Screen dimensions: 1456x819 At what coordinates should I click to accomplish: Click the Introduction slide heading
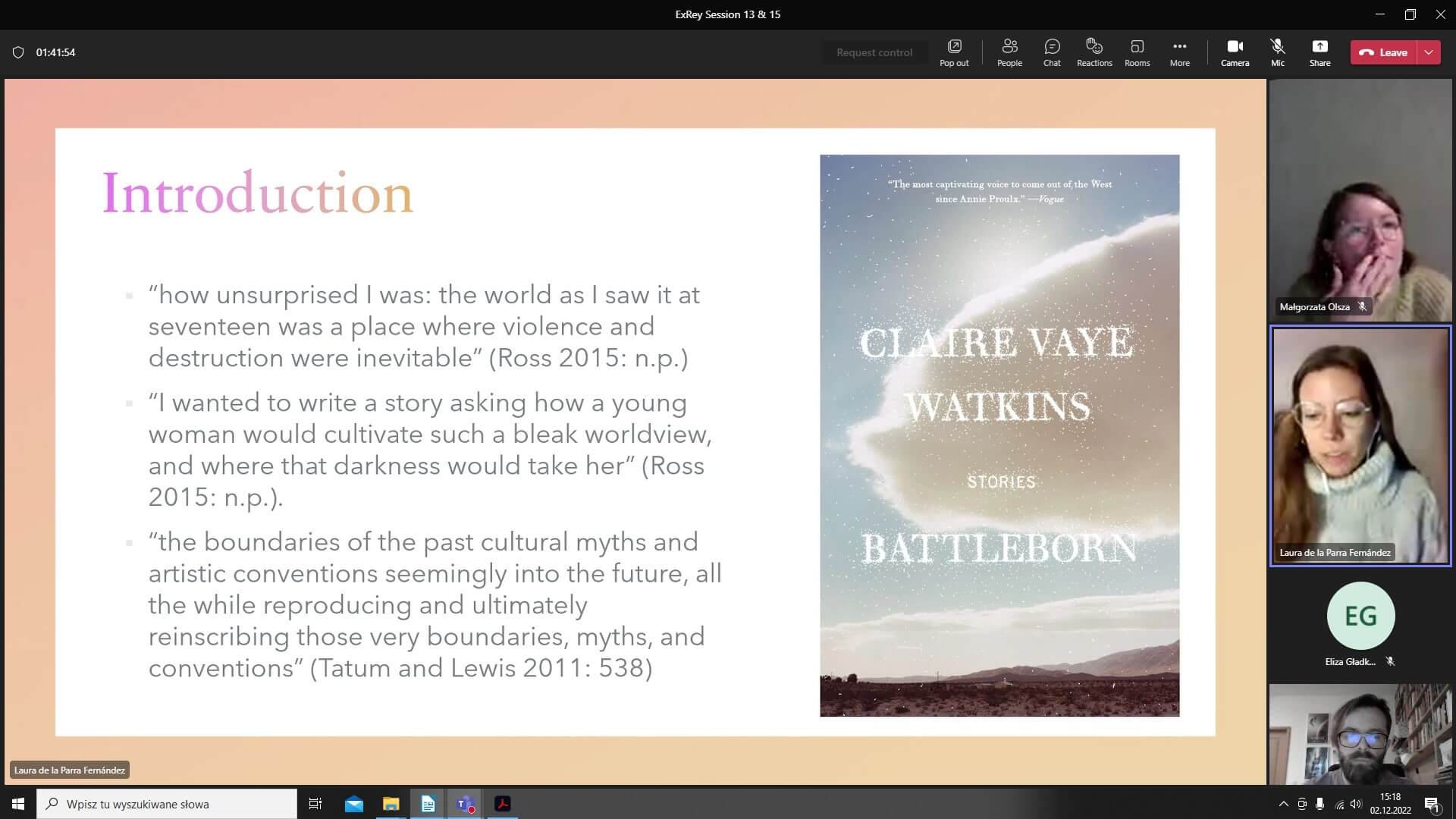pyautogui.click(x=258, y=193)
